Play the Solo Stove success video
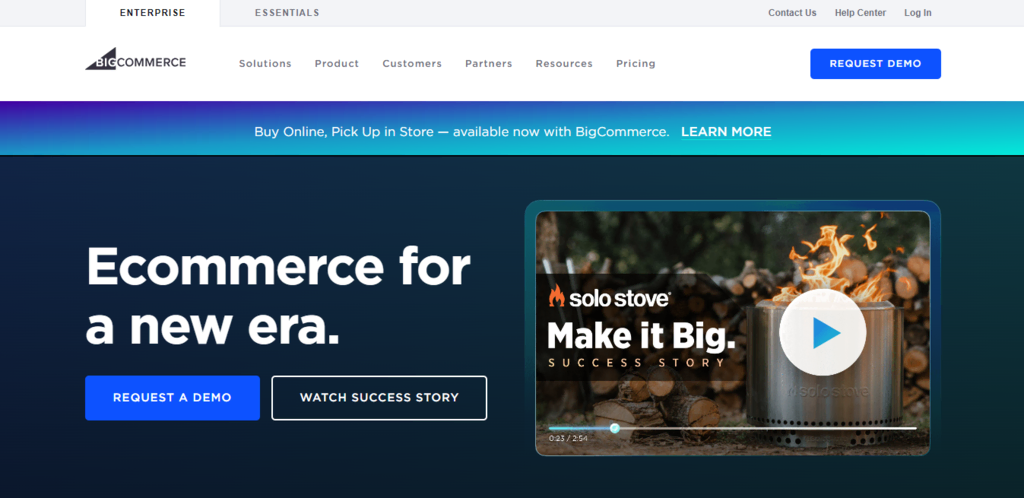Viewport: 1024px width, 498px height. pyautogui.click(x=823, y=332)
